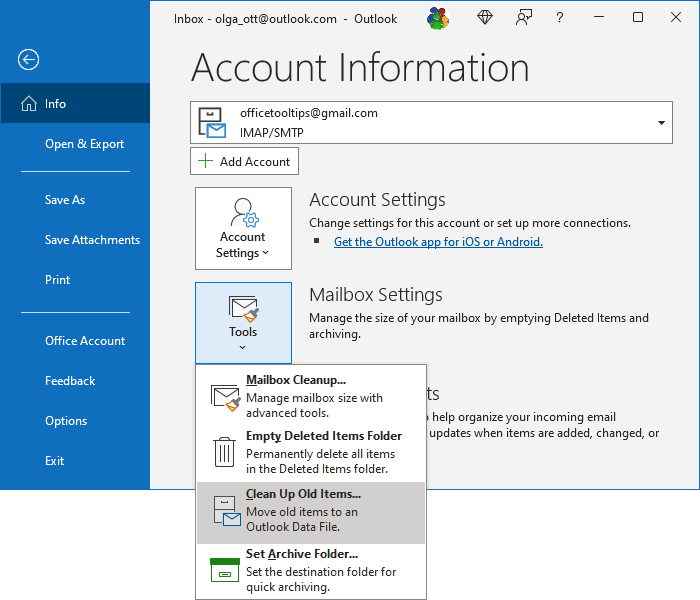This screenshot has width=700, height=600.
Task: Open the feedback person icon in title bar
Action: (524, 18)
